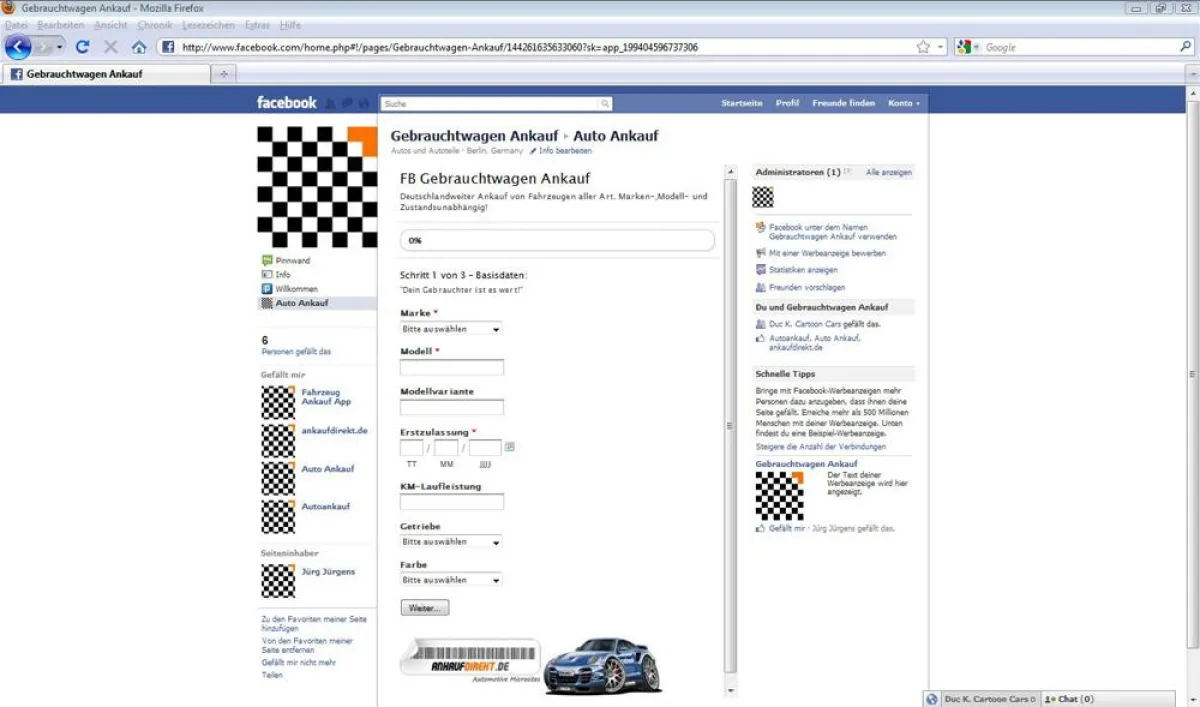Image resolution: width=1200 pixels, height=707 pixels.
Task: Open the Farbe color selection dropdown
Action: pos(450,580)
